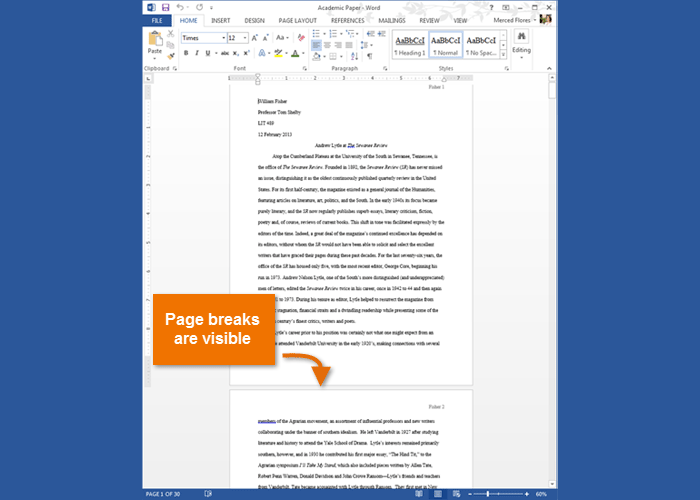Image resolution: width=700 pixels, height=500 pixels.
Task: Open the Editing group dropdown
Action: tap(521, 45)
